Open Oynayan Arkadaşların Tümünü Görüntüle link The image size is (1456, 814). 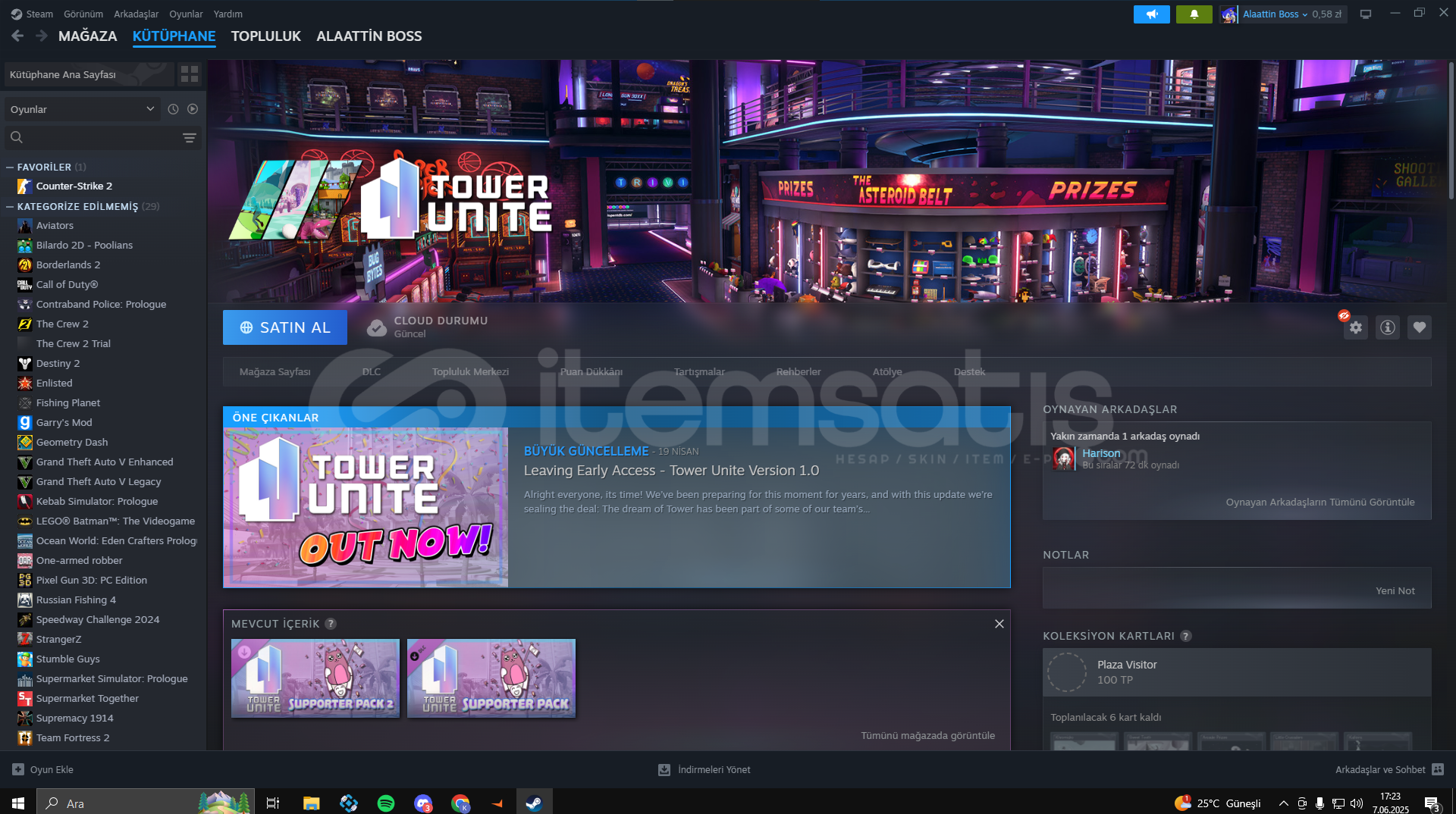pyautogui.click(x=1319, y=502)
